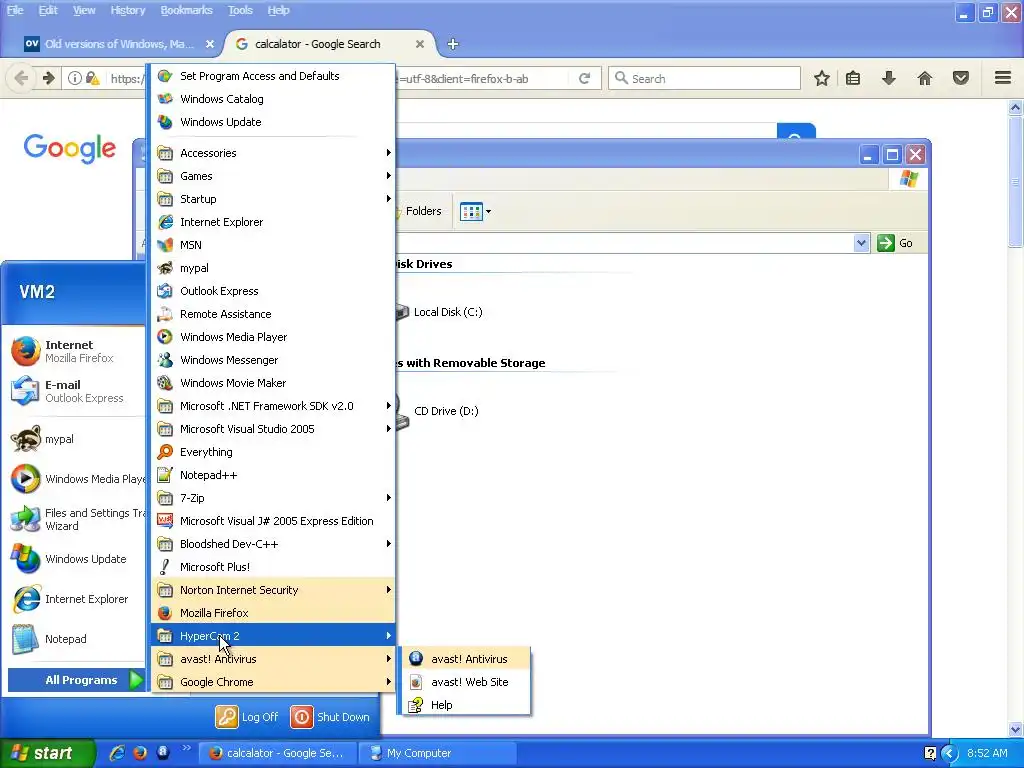Open Firefox Bookmarks menu
Screen dimensions: 1024x768
click(186, 10)
